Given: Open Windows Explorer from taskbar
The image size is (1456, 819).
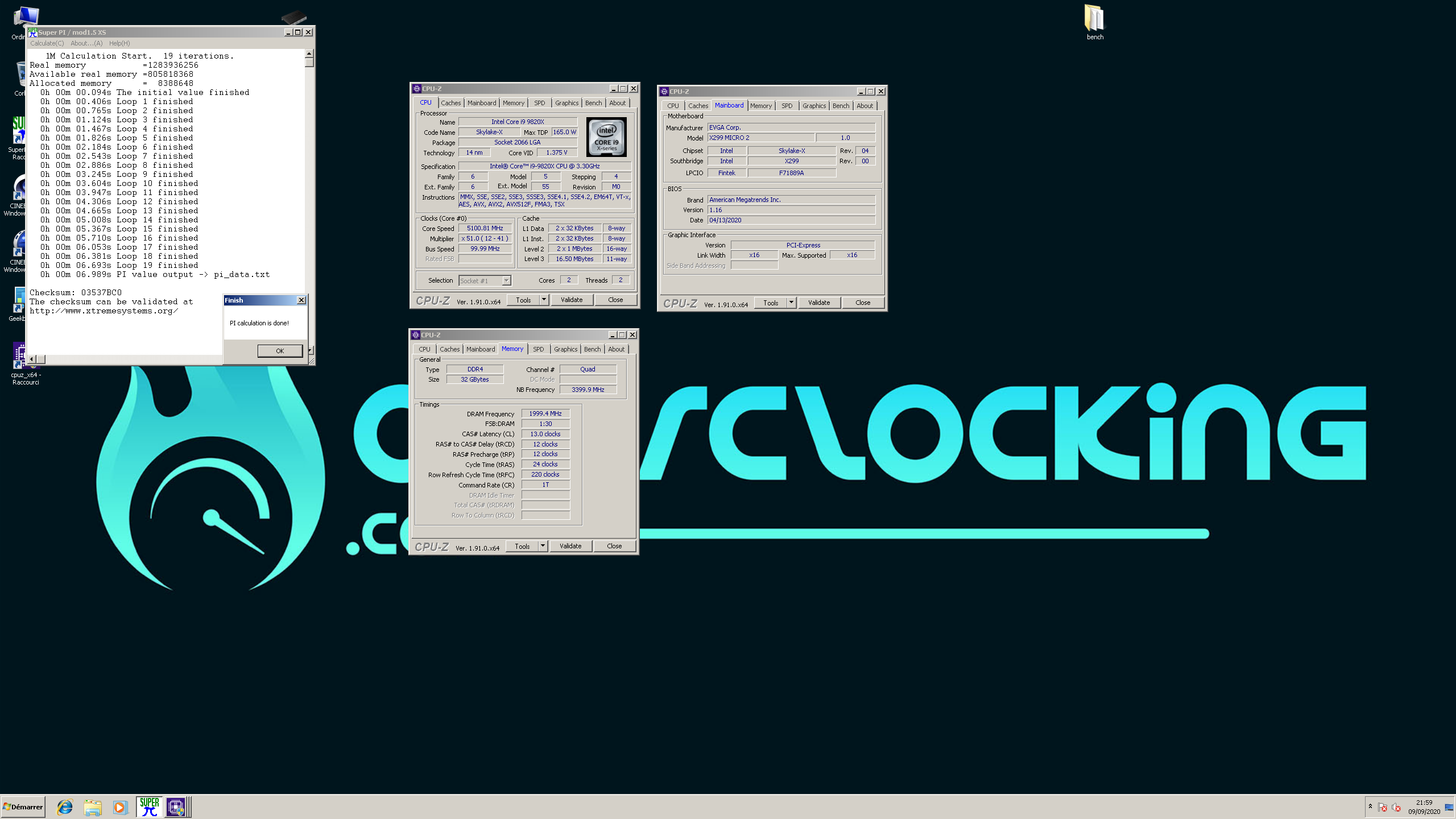Looking at the screenshot, I should point(93,807).
